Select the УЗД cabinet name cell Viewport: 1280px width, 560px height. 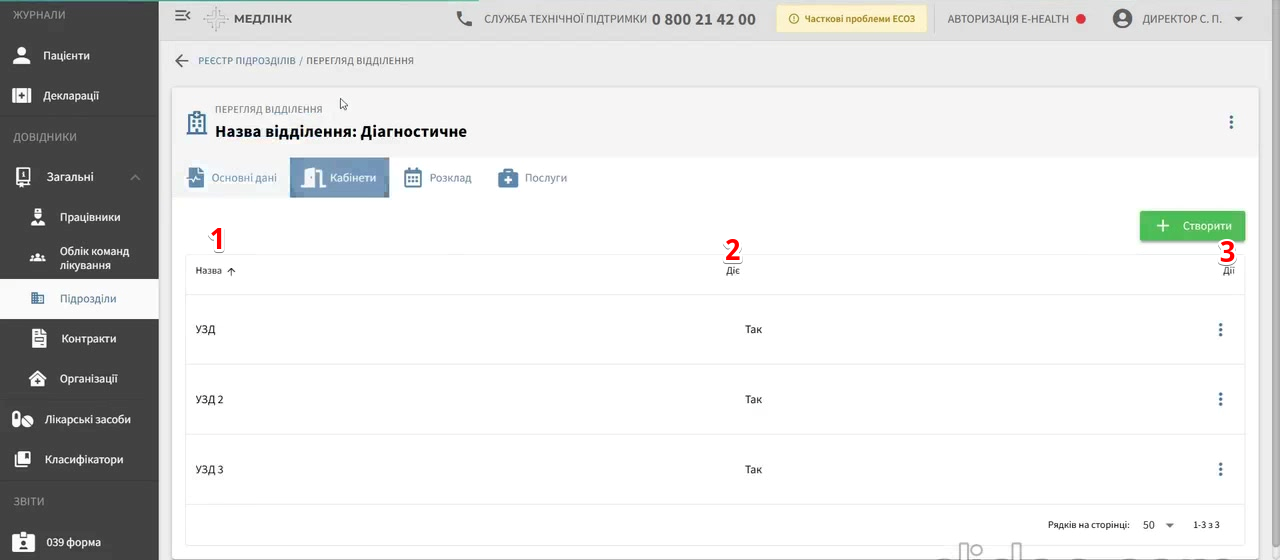point(205,330)
